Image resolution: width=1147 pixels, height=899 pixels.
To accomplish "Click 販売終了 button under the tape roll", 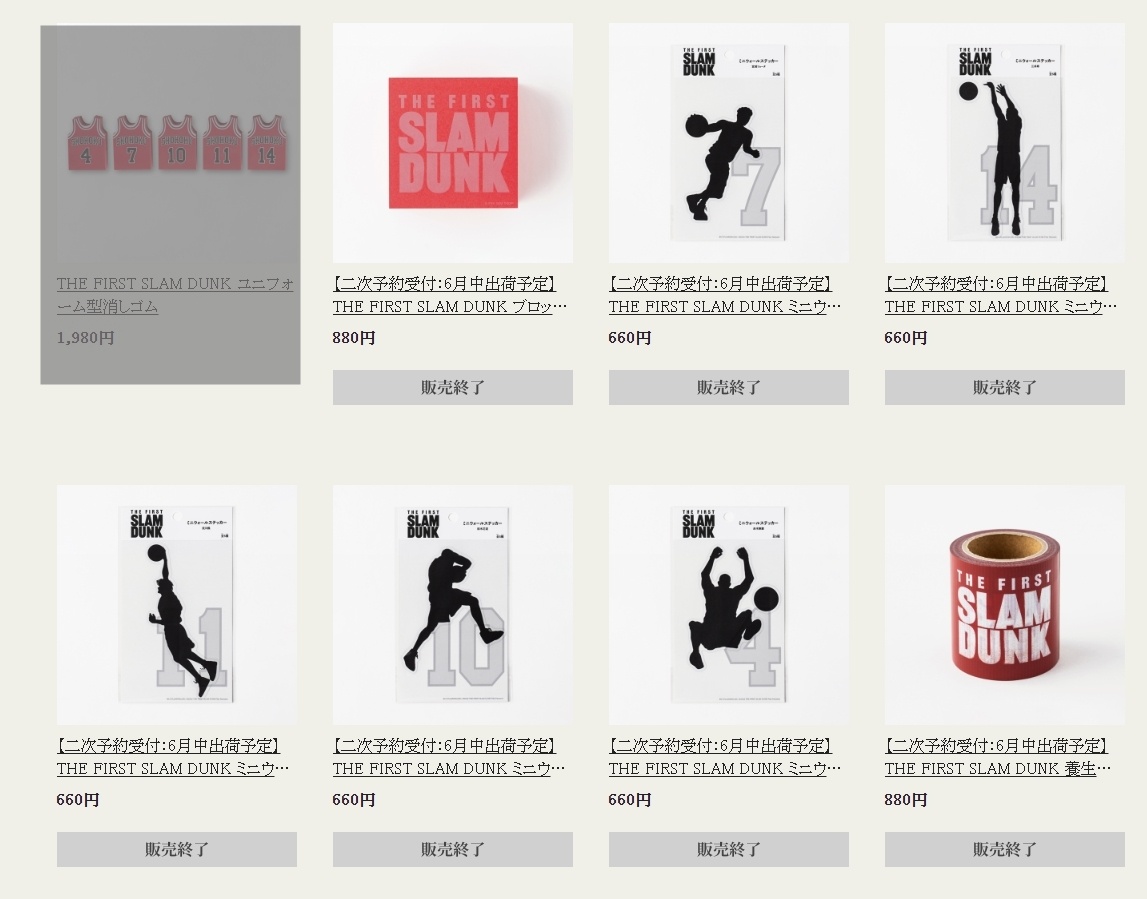I will [x=1004, y=849].
